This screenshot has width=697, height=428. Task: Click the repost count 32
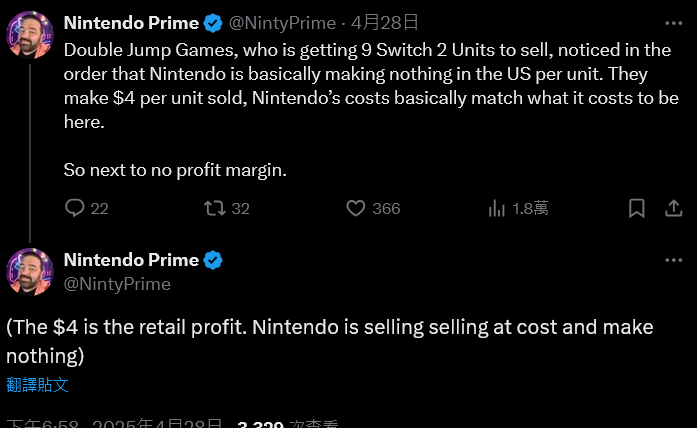(240, 209)
